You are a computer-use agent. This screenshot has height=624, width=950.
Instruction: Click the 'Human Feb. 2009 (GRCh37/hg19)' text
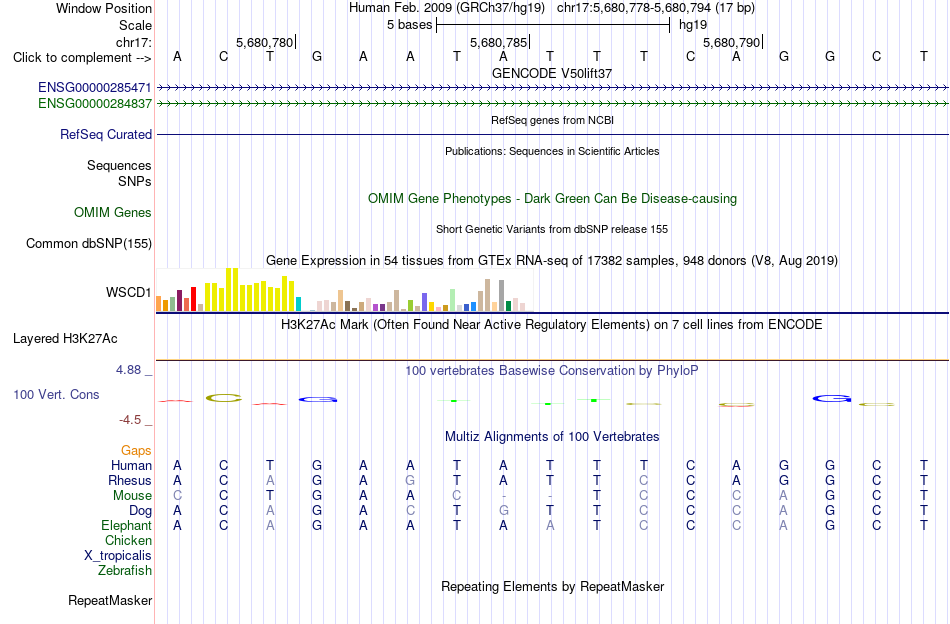pos(447,8)
